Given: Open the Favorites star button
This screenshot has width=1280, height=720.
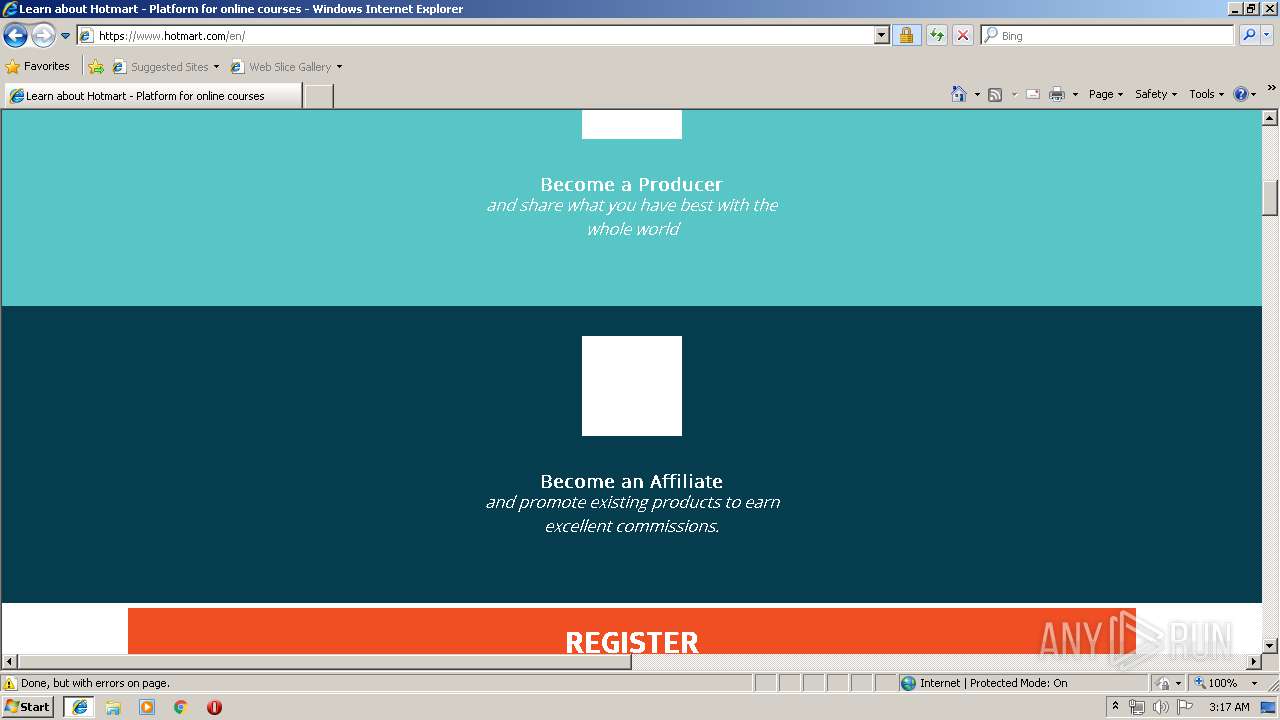Looking at the screenshot, I should pos(38,67).
